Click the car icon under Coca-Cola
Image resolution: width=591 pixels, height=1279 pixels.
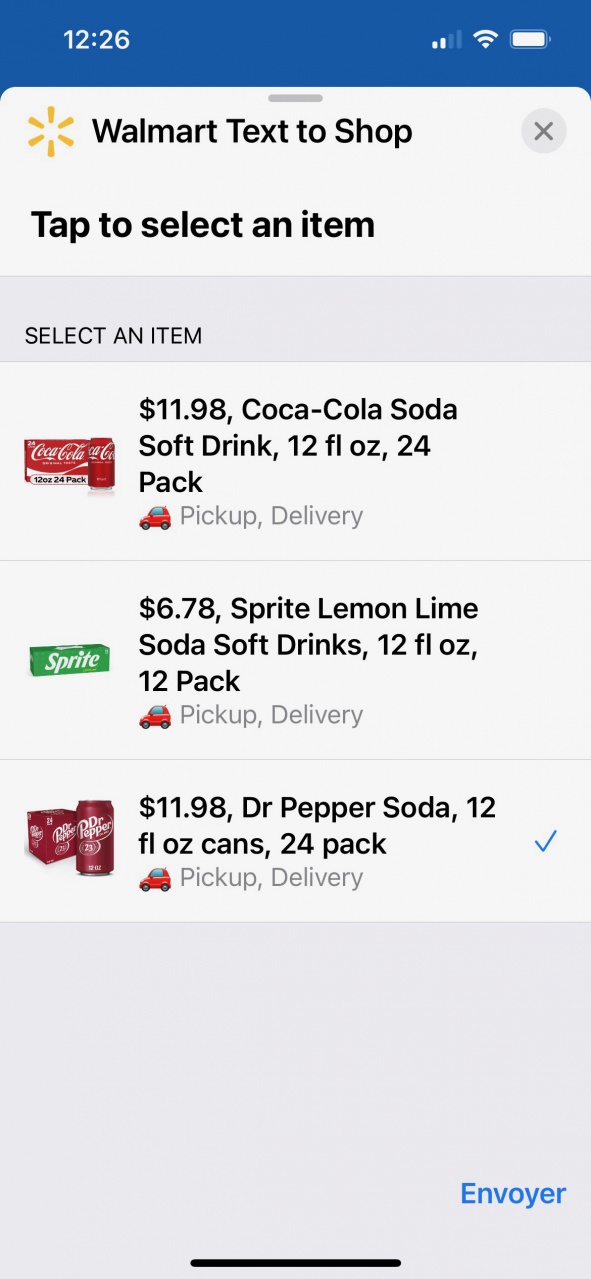click(155, 517)
